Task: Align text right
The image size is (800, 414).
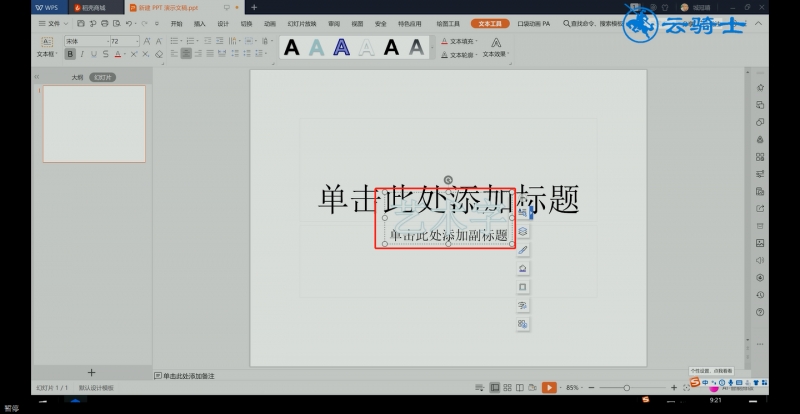Action: [x=198, y=54]
